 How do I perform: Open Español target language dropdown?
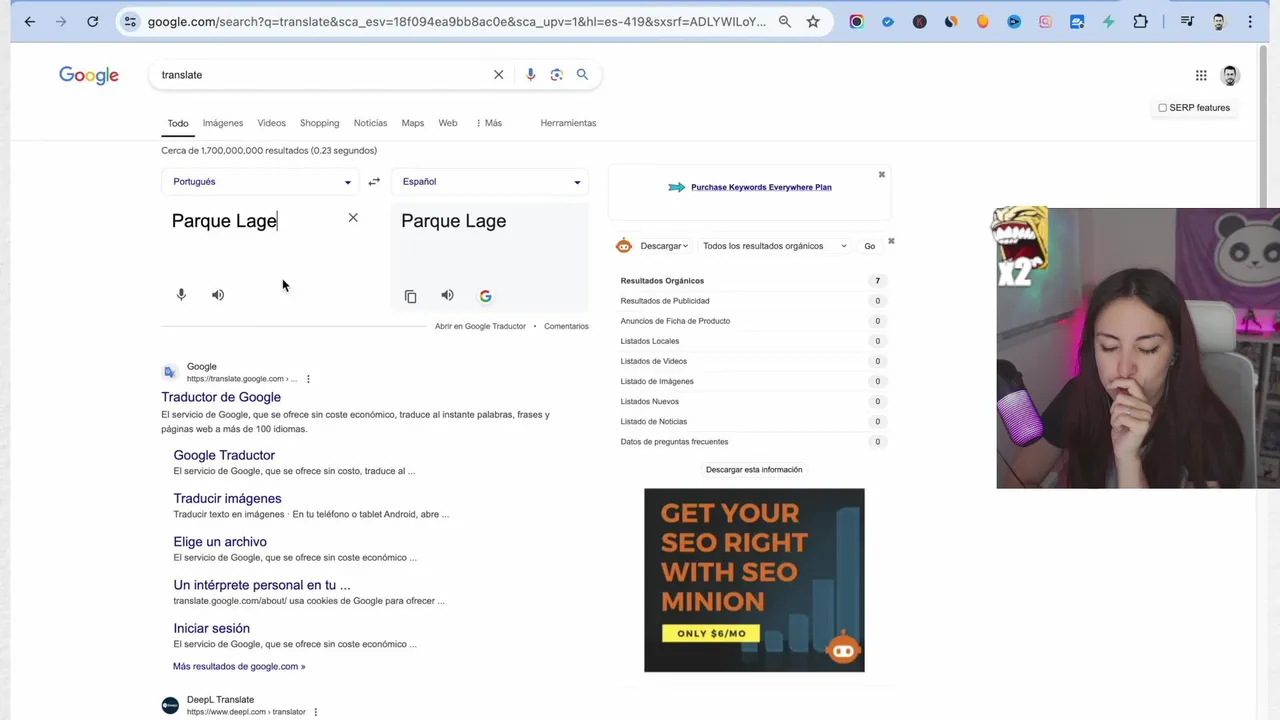click(490, 182)
